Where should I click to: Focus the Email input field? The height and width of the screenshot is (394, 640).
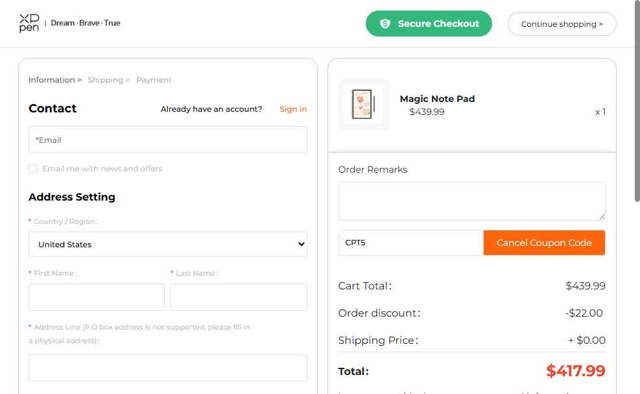(167, 140)
